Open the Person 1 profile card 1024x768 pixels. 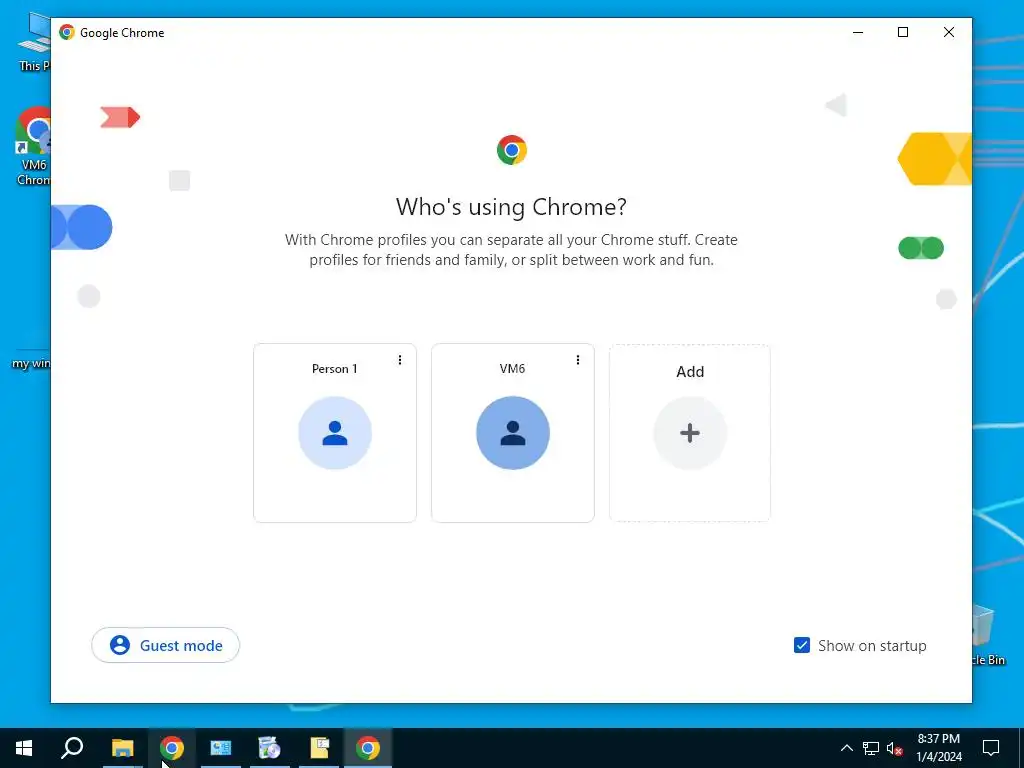point(334,432)
